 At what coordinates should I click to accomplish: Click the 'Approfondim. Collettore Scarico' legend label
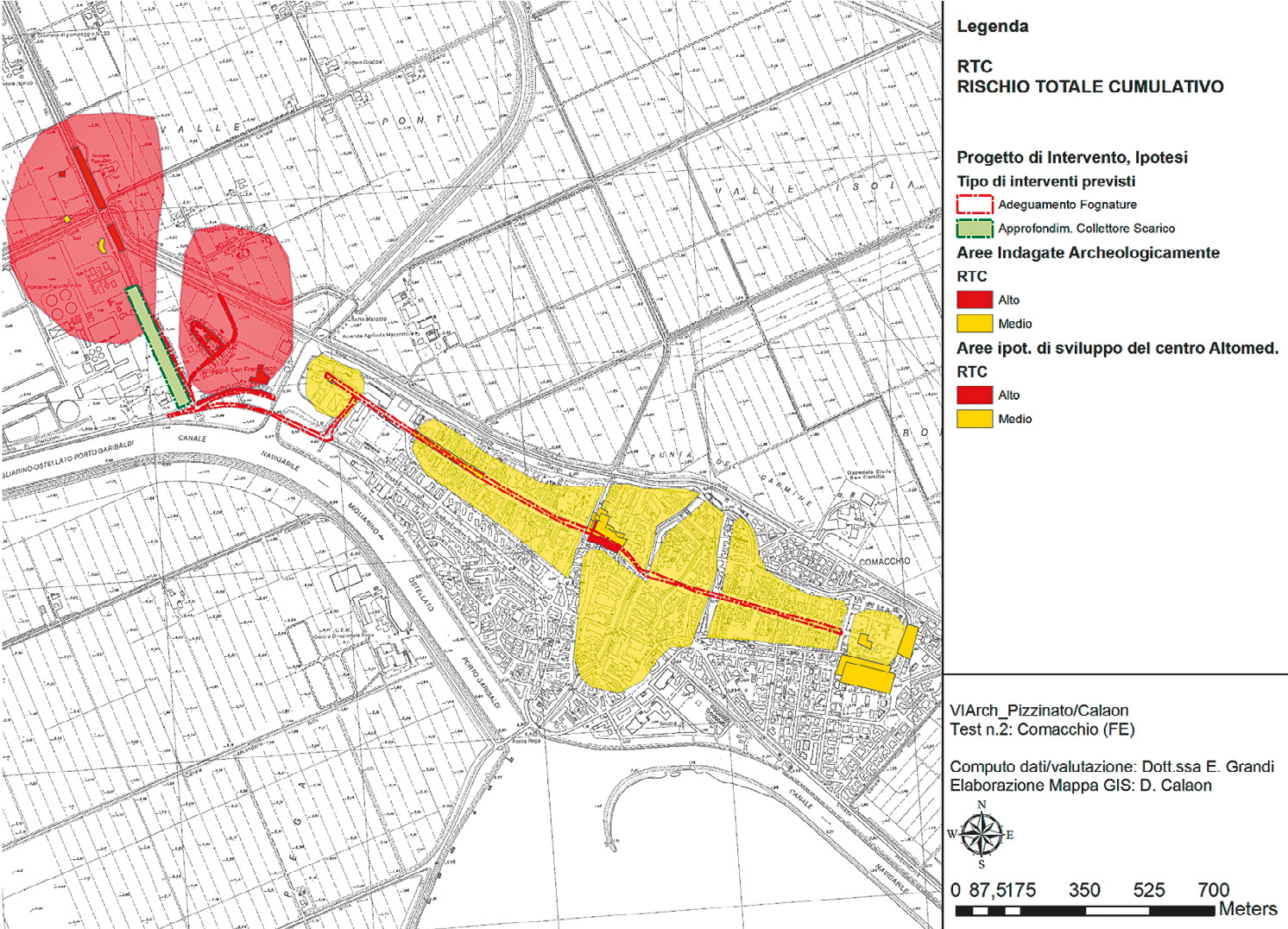click(1087, 229)
